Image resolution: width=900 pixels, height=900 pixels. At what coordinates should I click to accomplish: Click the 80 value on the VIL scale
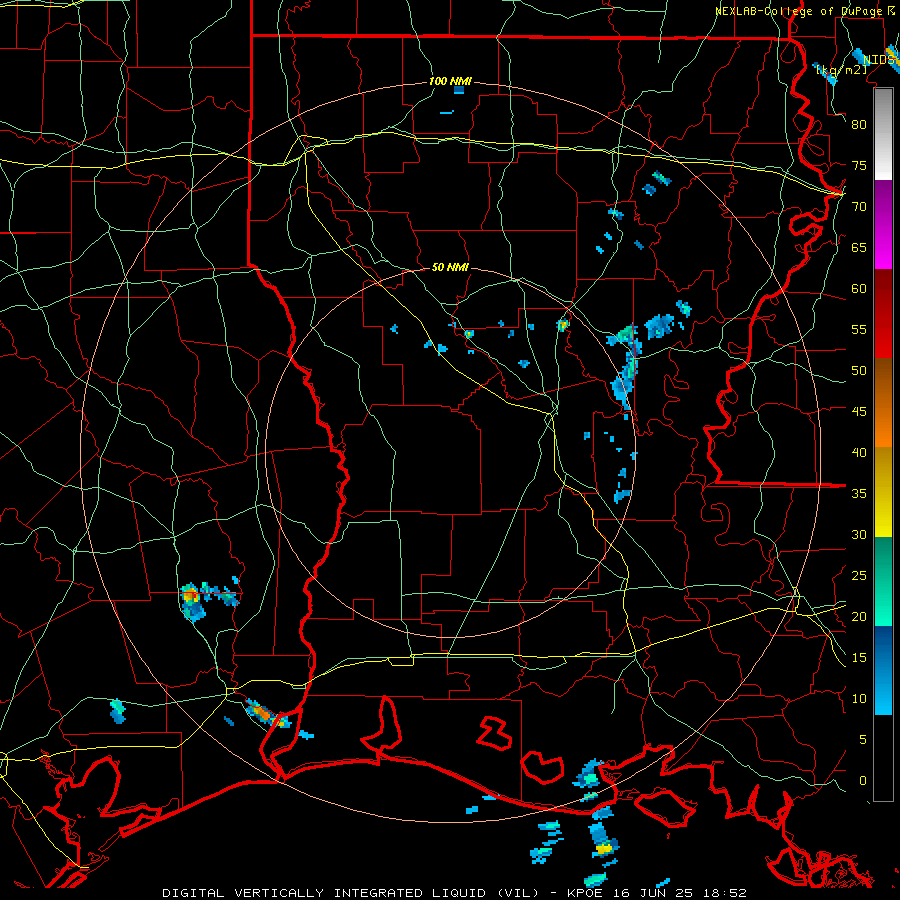click(859, 125)
